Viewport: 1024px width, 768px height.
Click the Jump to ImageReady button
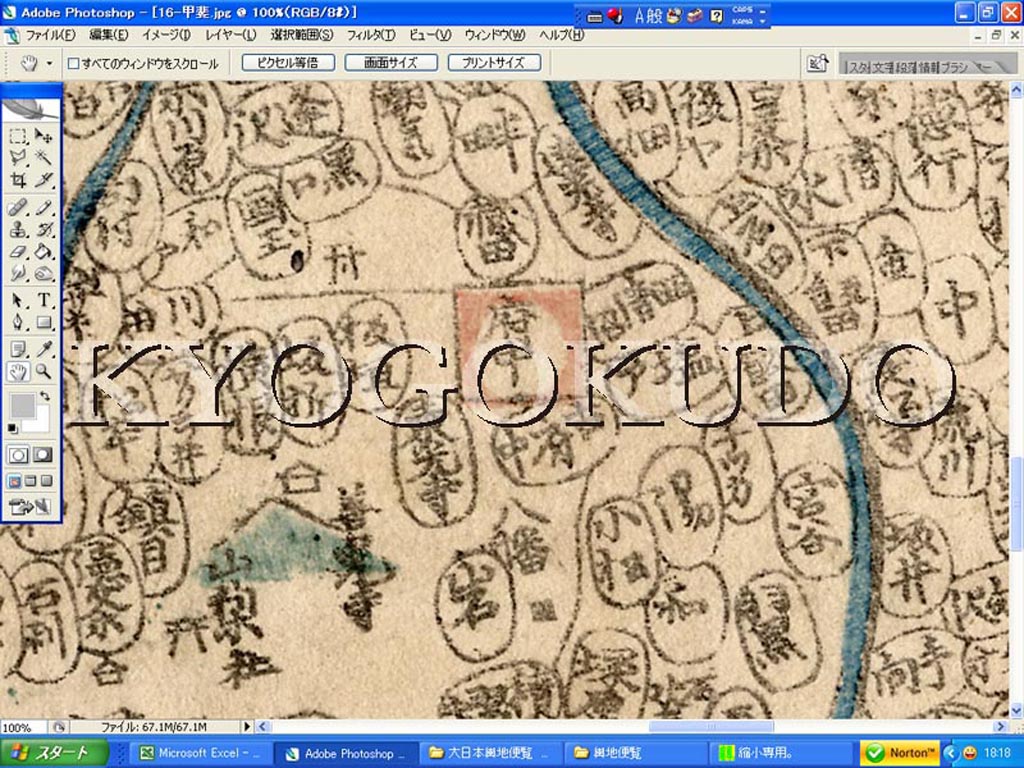[x=30, y=506]
